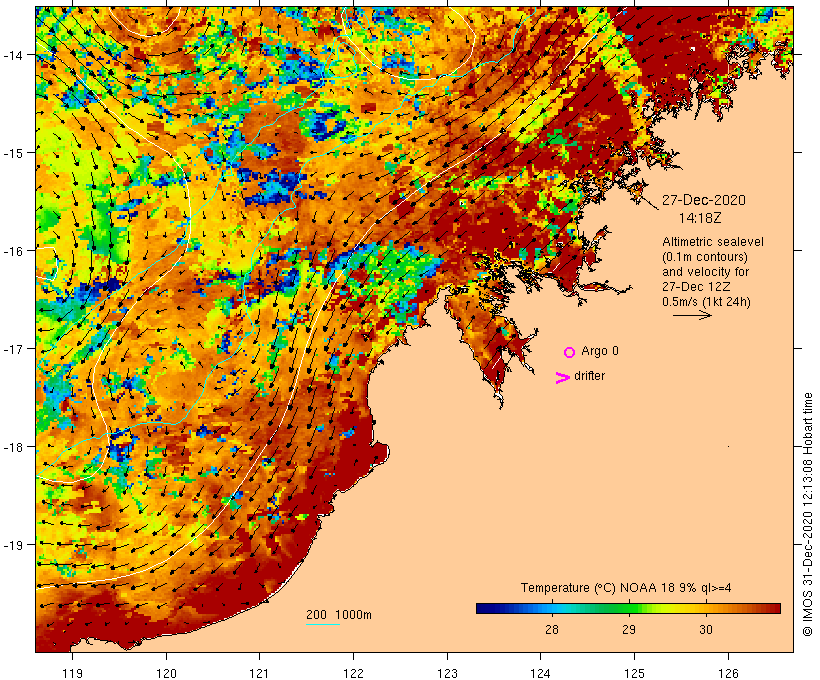Click the '0.5m/s (1kt 24h)' text
Screen dimensions: 820x680
[707, 302]
